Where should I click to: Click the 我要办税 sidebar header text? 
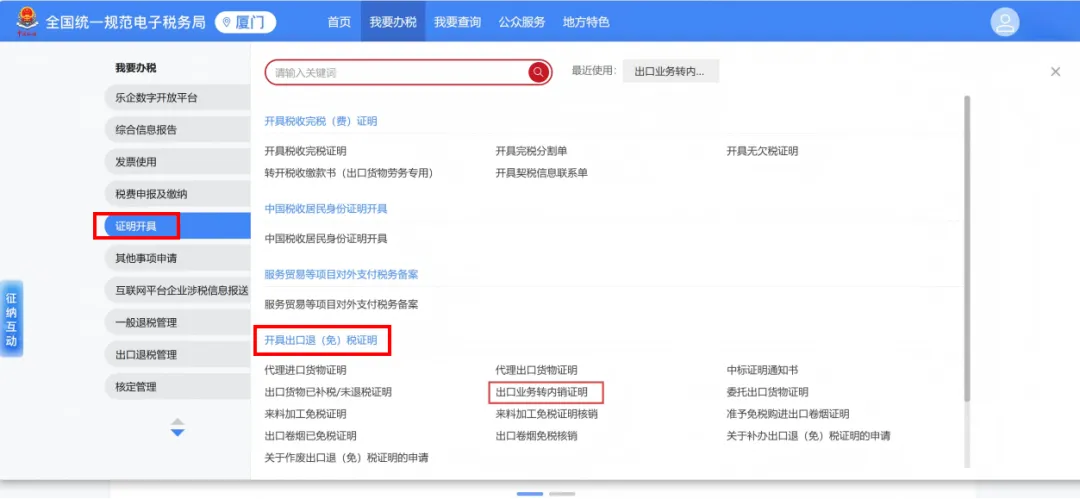click(136, 68)
